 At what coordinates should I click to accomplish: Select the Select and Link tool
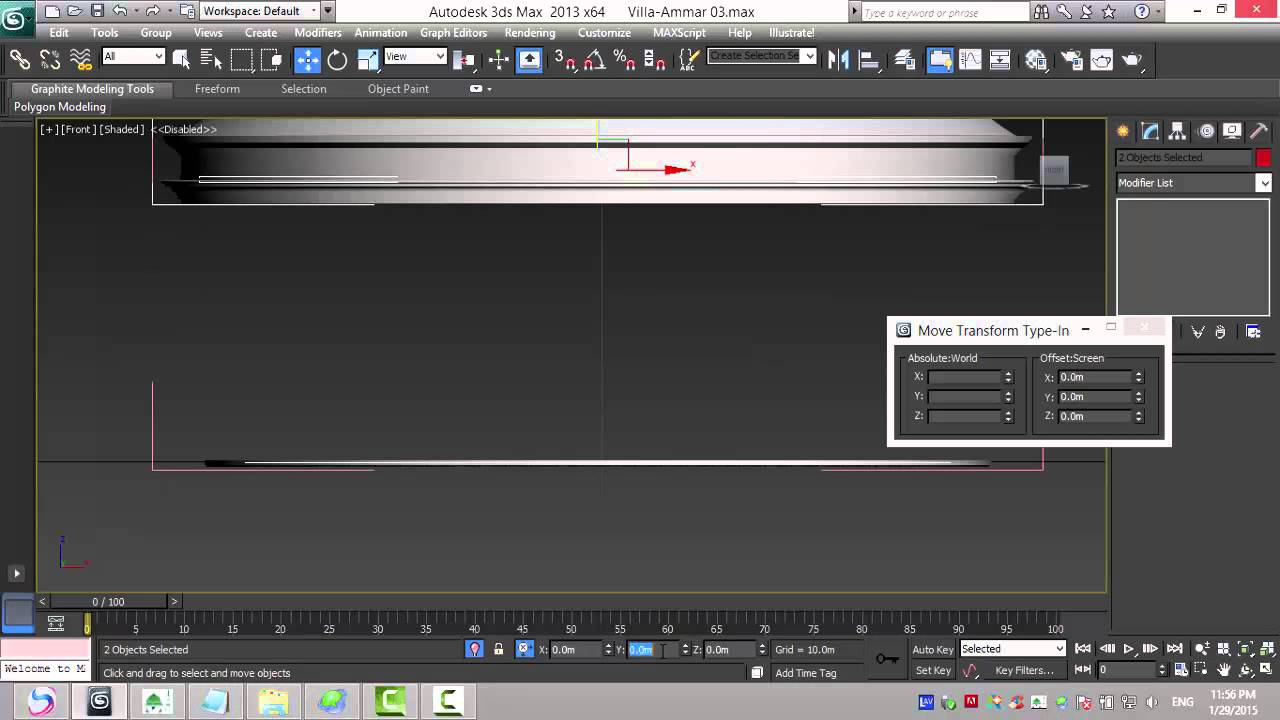point(20,60)
